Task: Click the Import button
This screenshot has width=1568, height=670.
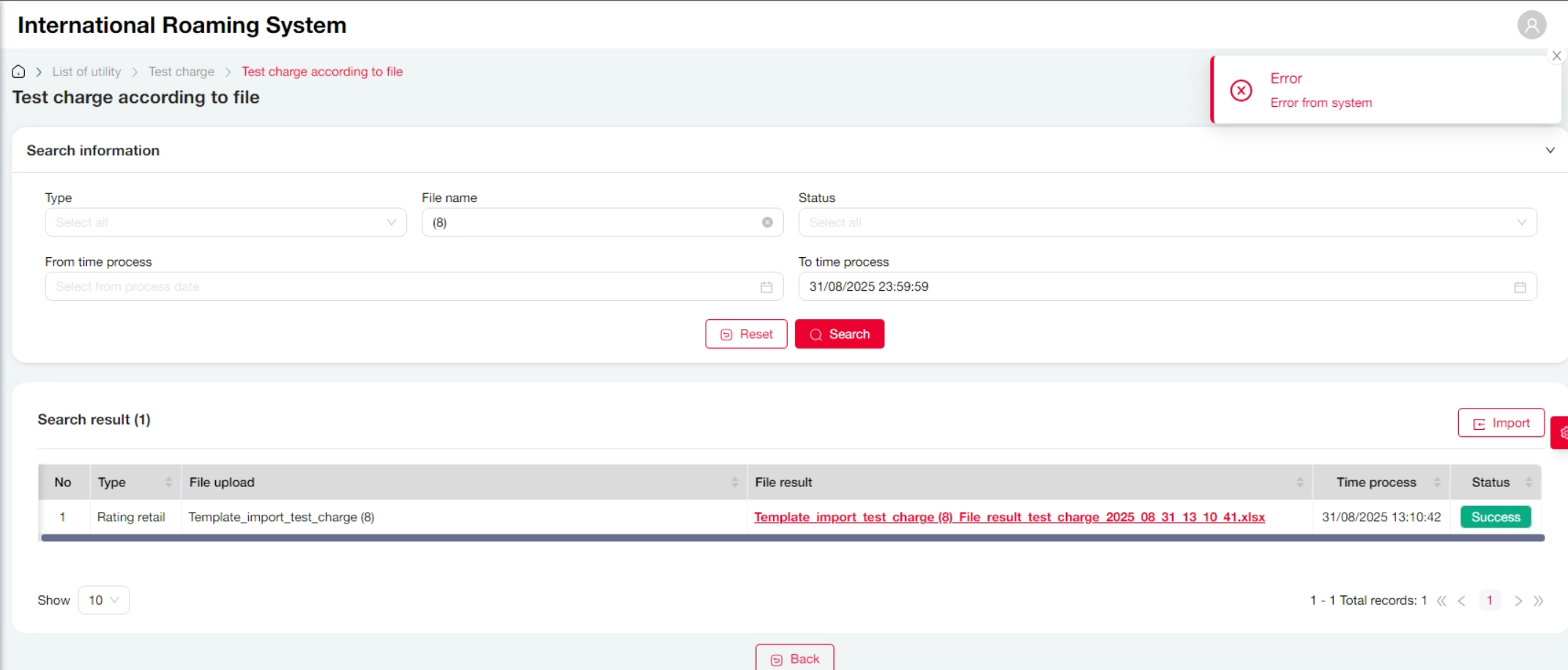Action: click(1501, 423)
